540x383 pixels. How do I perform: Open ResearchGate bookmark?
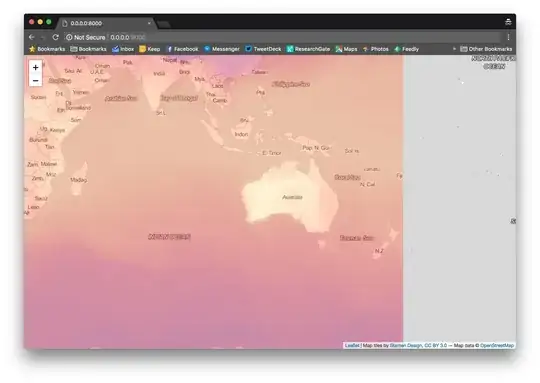coord(309,49)
